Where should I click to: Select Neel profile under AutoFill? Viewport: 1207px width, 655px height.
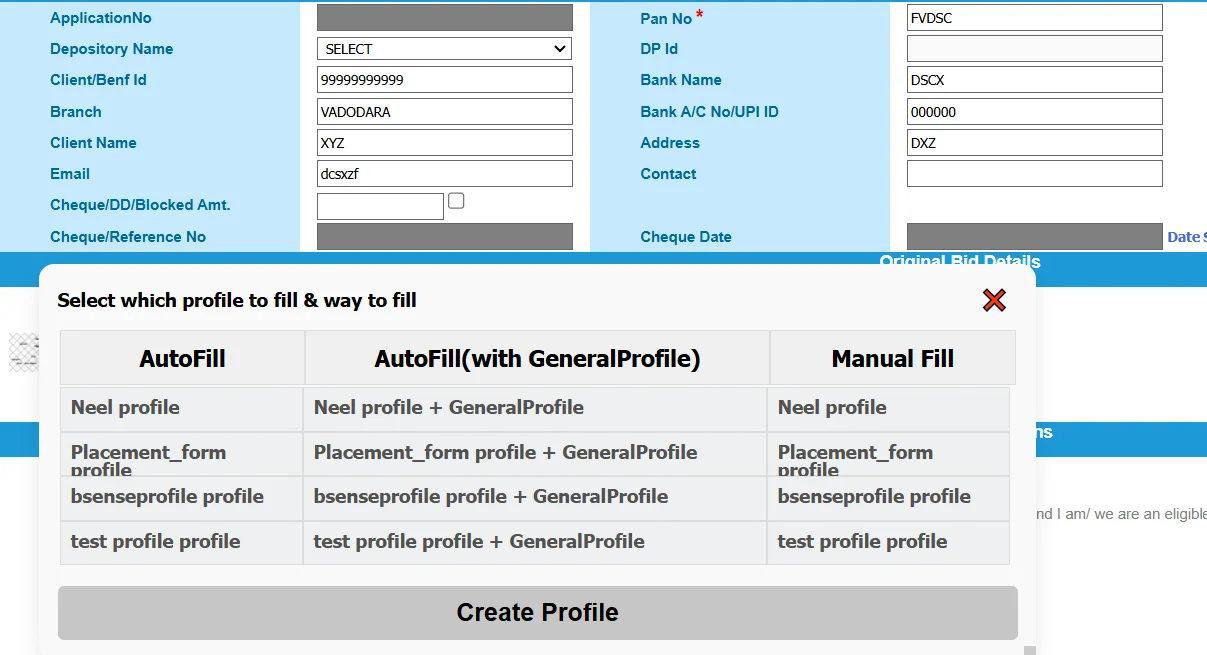click(x=181, y=408)
